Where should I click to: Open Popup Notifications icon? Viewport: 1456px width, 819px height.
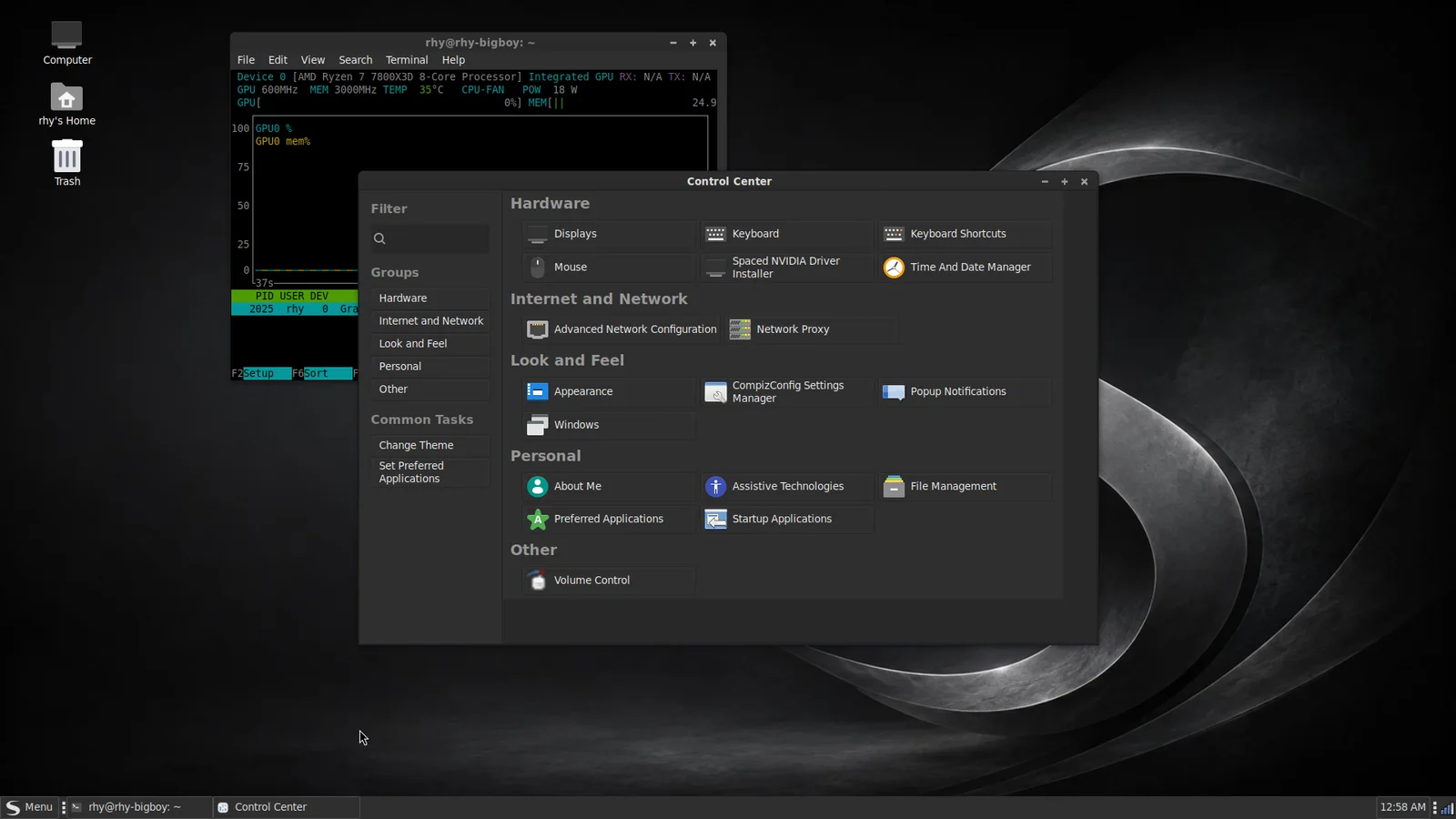click(x=894, y=391)
